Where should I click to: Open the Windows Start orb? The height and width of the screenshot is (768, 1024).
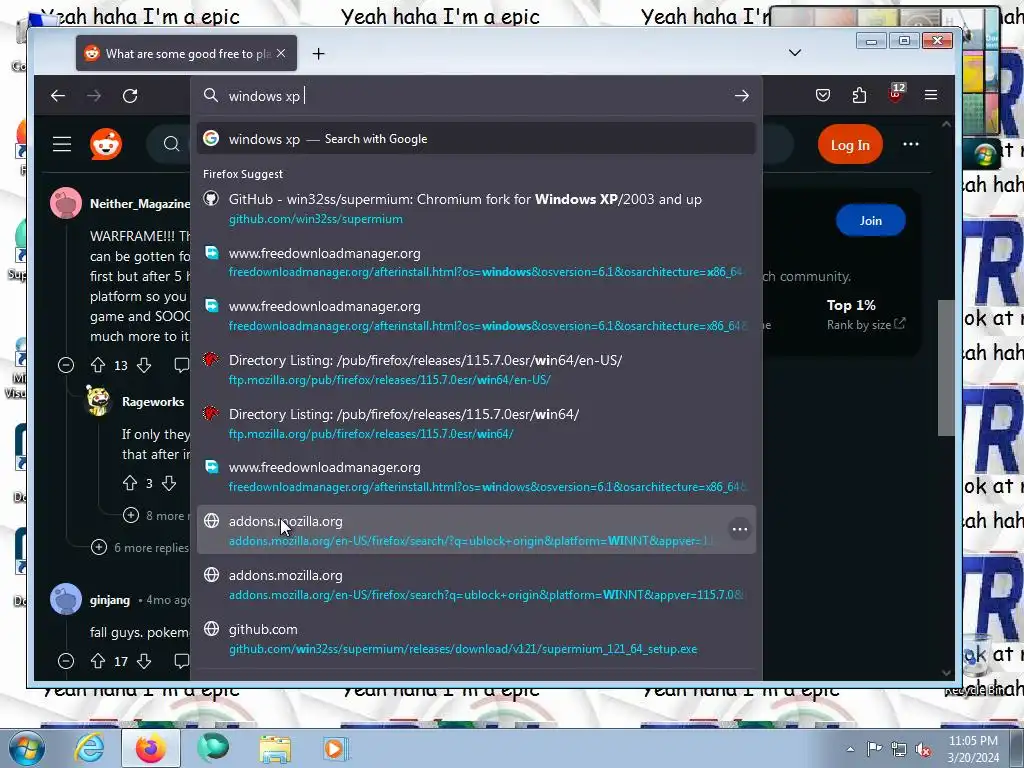(26, 748)
